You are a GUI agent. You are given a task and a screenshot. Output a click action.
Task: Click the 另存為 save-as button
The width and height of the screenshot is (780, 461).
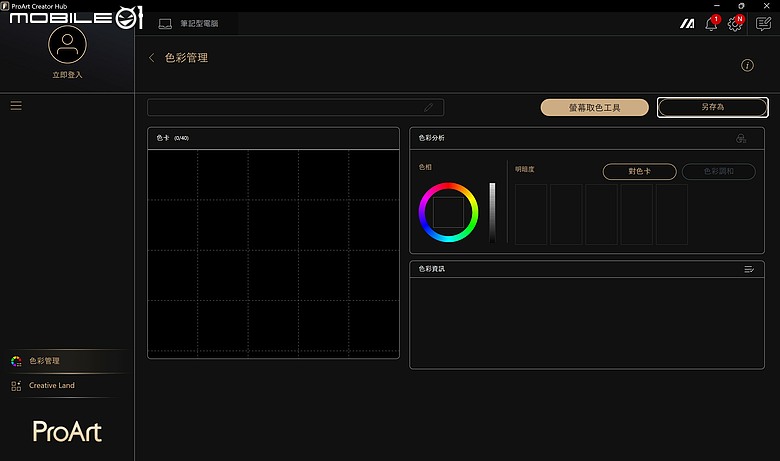(713, 107)
